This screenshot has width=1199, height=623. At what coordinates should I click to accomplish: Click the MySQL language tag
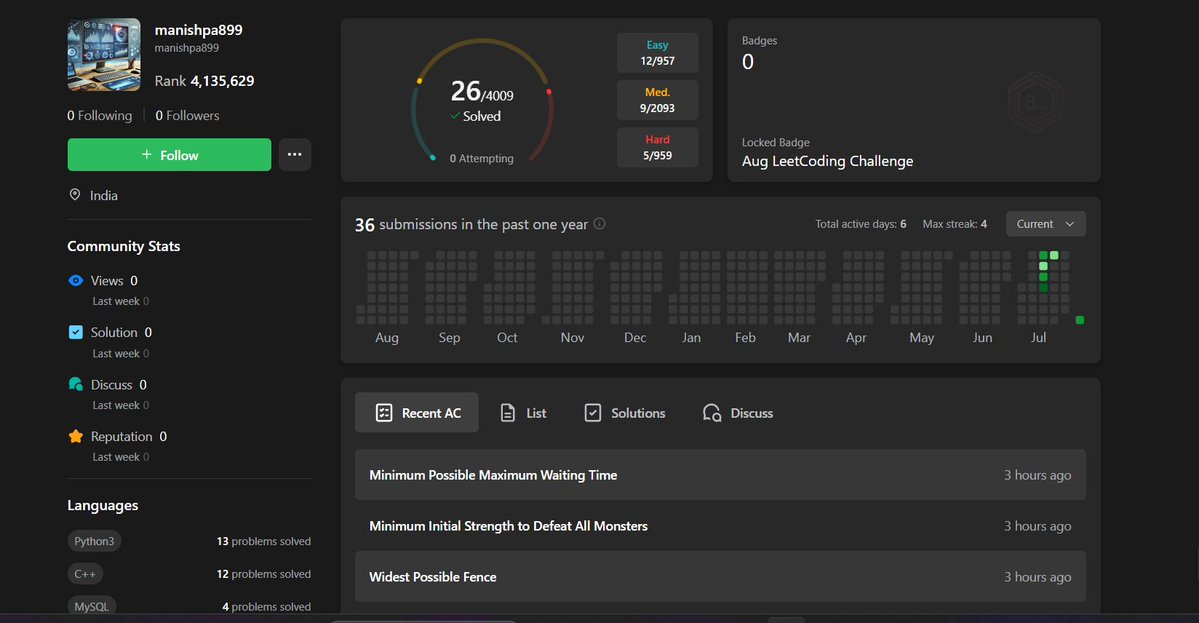click(92, 606)
